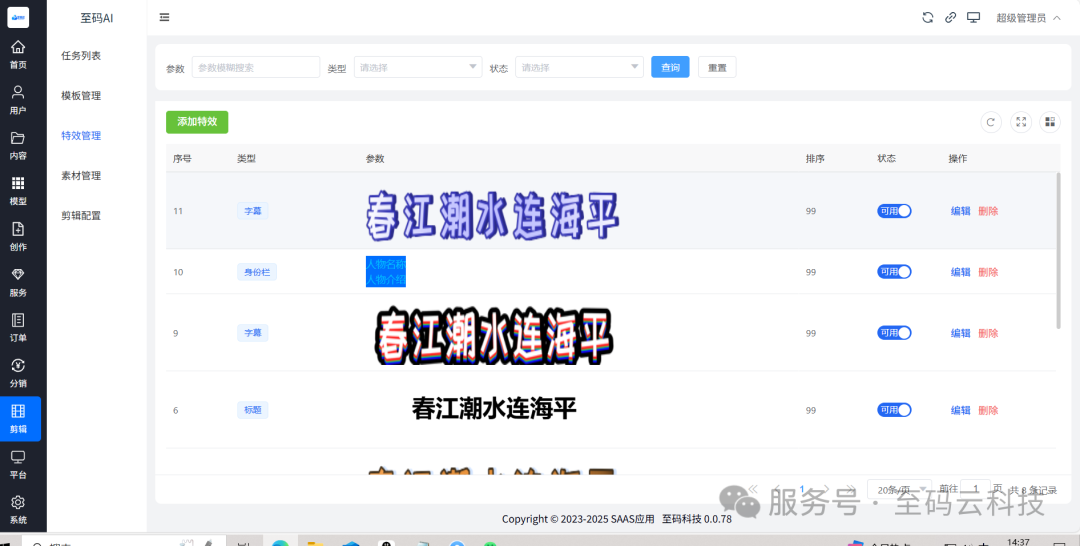This screenshot has height=546, width=1080.
Task: Click the table vertical scrollbar
Action: pos(1058,251)
